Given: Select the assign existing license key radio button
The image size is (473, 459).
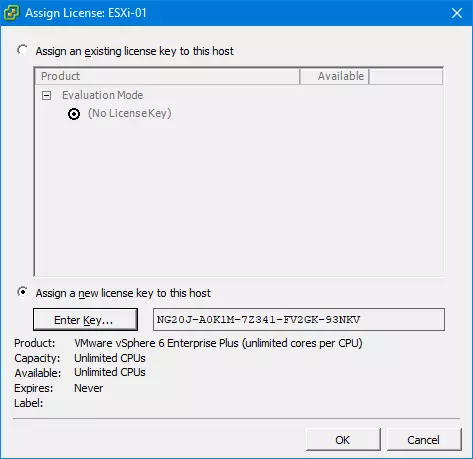Looking at the screenshot, I should (23, 50).
